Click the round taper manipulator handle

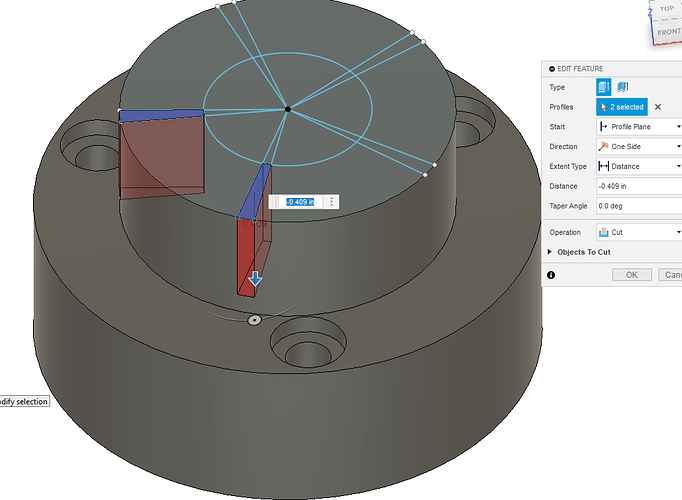(254, 320)
